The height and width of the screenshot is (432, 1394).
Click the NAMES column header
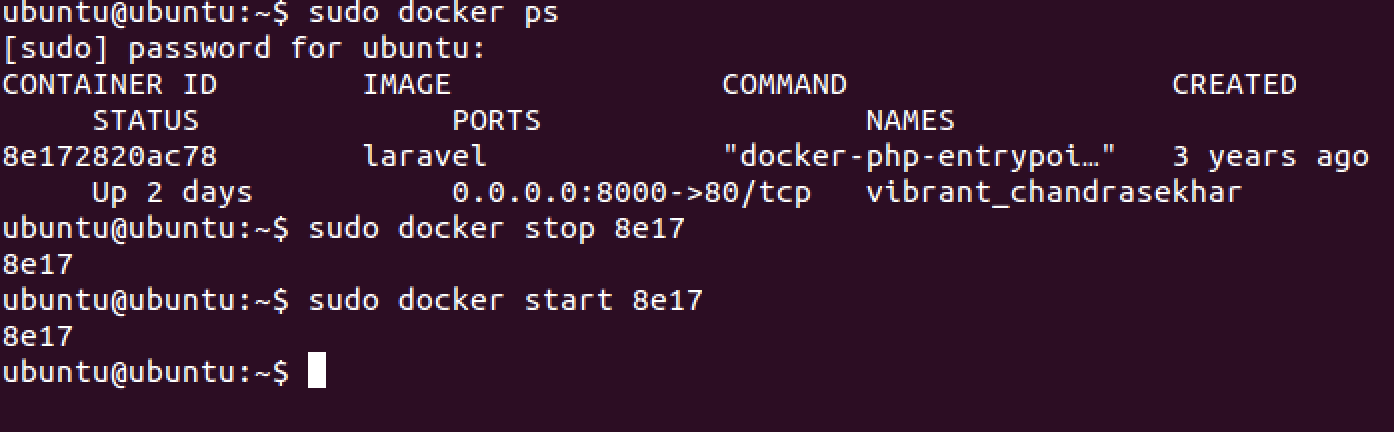coord(910,120)
